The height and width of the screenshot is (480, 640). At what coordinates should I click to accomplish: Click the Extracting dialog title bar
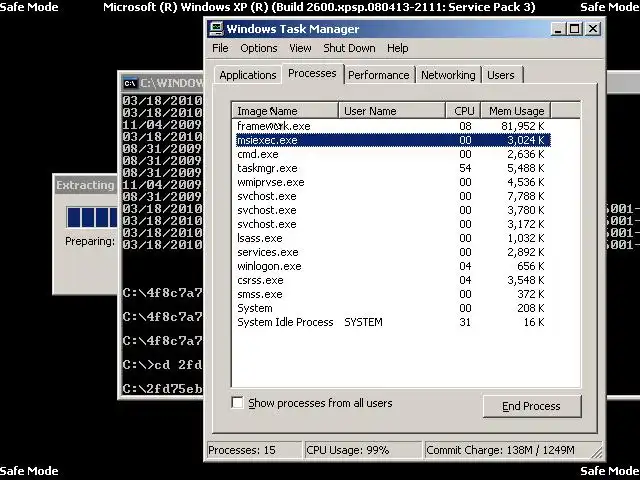86,185
